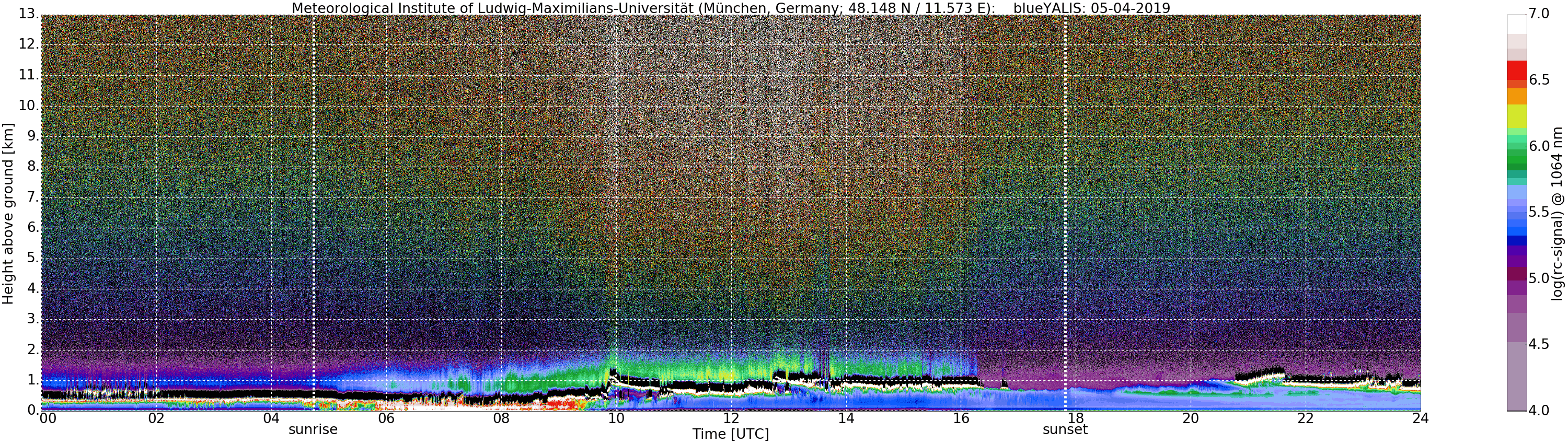This screenshot has width=1568, height=444.
Task: Pick the dark blue colorbar segment near 5.3
Action: [x=1516, y=240]
